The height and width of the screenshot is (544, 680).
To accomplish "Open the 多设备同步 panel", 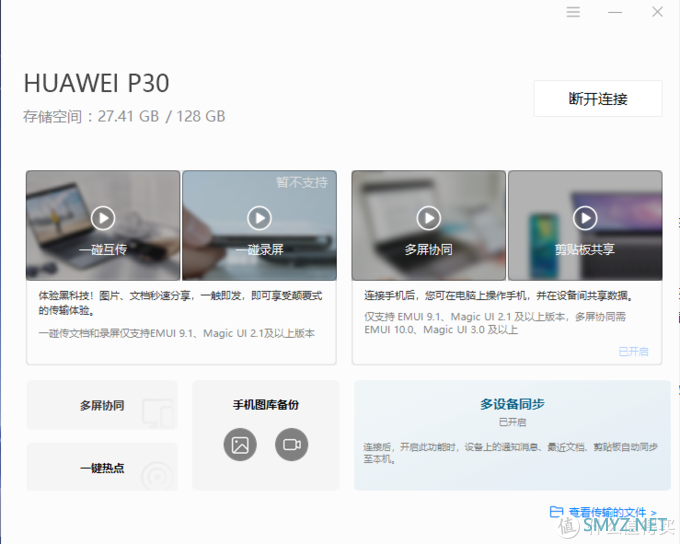I will point(513,436).
